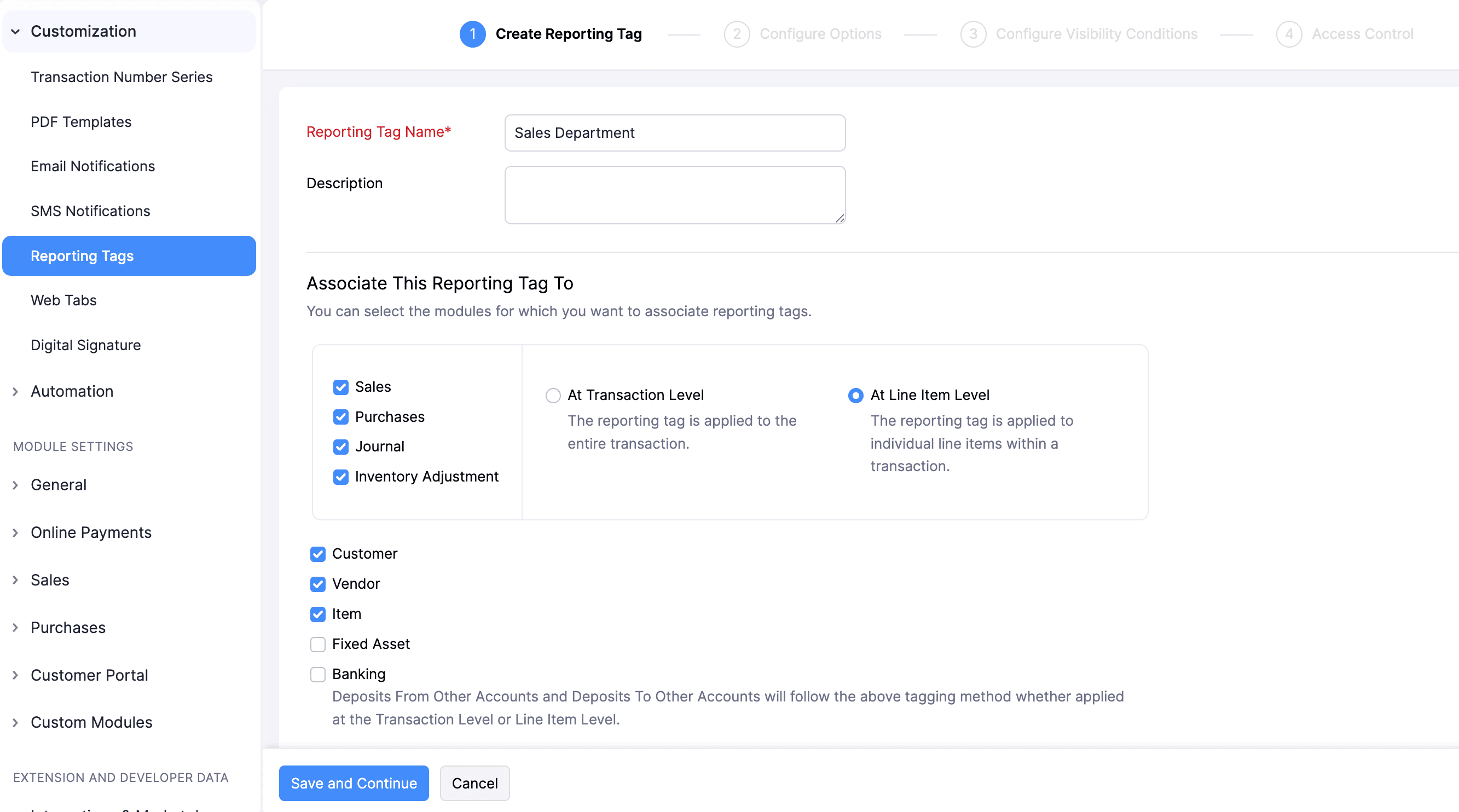Uncheck the Vendor checkbox
Viewport: 1459px width, 812px height.
pyautogui.click(x=318, y=584)
